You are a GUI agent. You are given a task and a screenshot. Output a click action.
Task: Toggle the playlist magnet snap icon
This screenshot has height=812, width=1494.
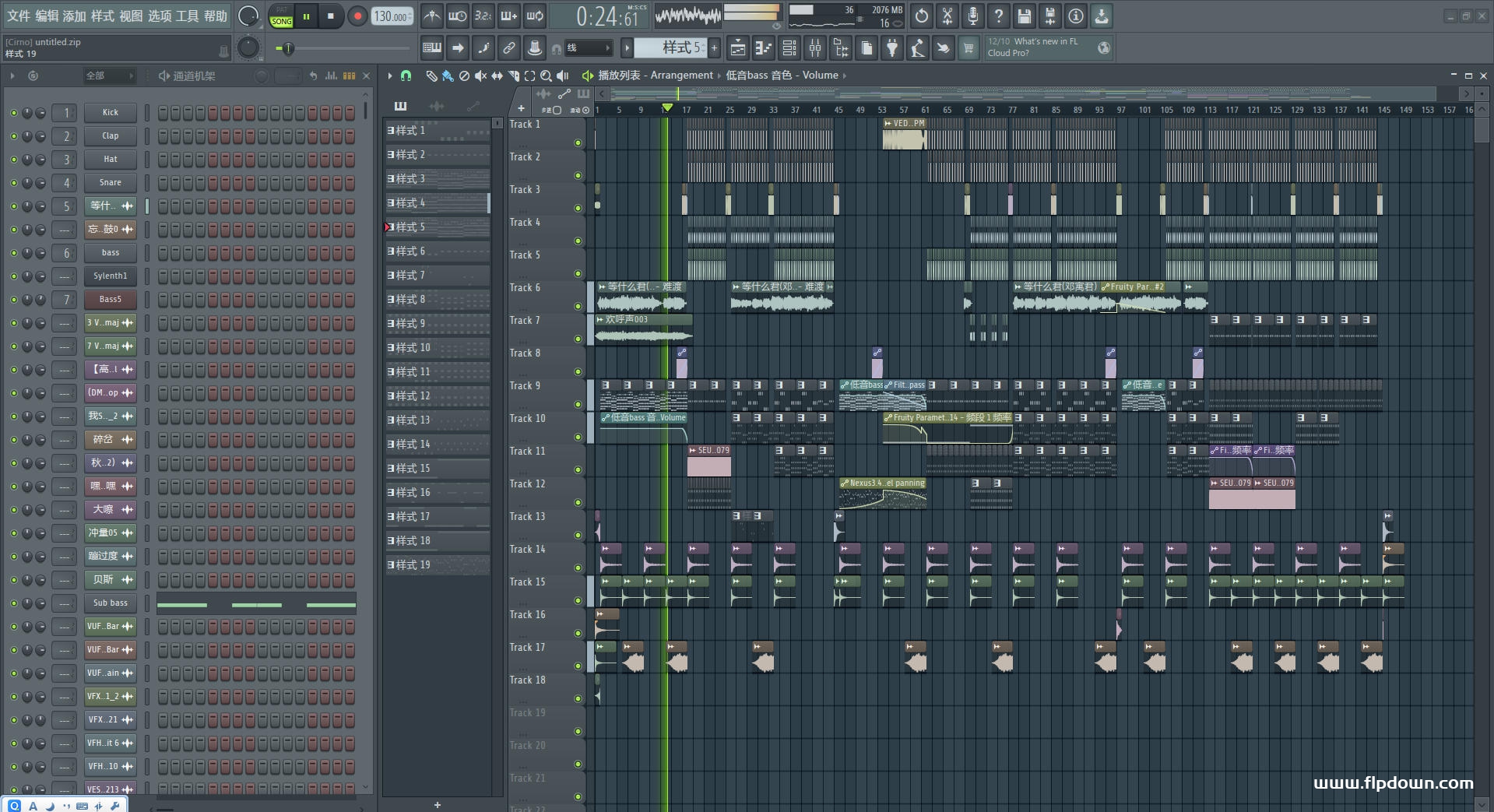(x=406, y=76)
